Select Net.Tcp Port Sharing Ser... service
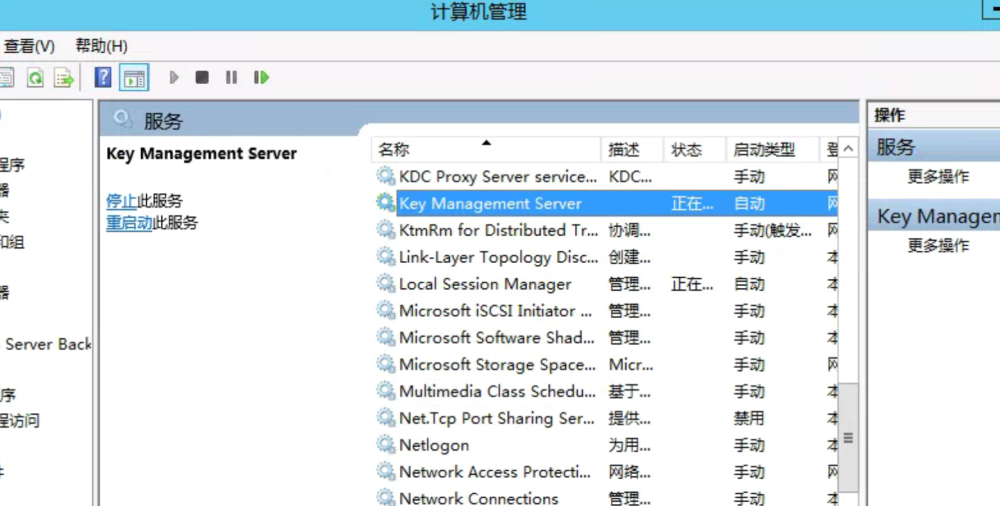 tap(605, 417)
